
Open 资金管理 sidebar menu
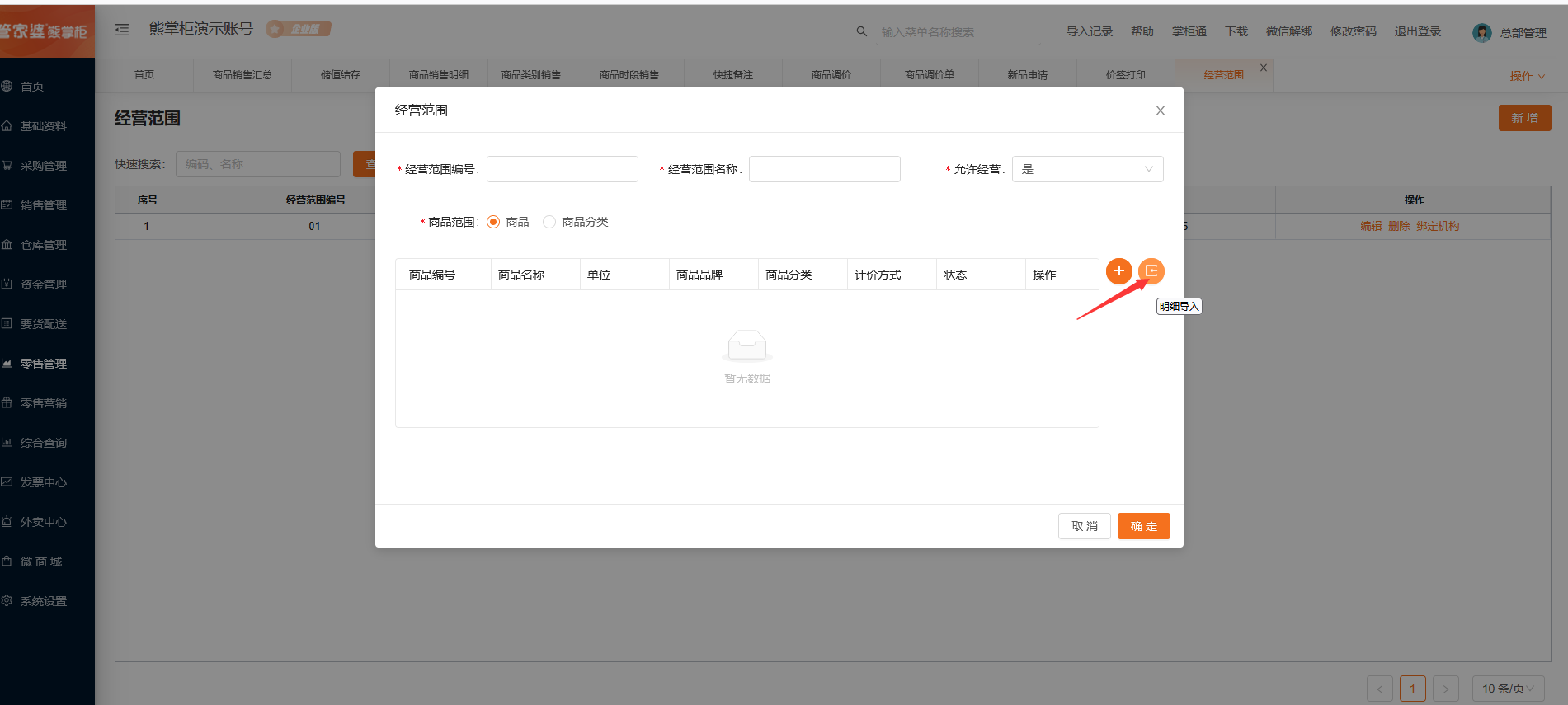43,284
